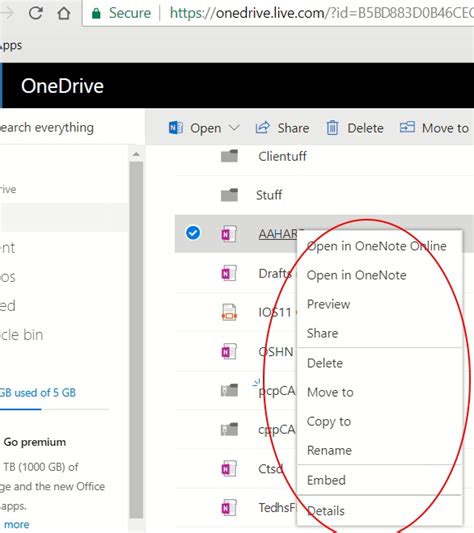Click the OSHN OneNote file icon
The height and width of the screenshot is (533, 474).
pyautogui.click(x=229, y=351)
